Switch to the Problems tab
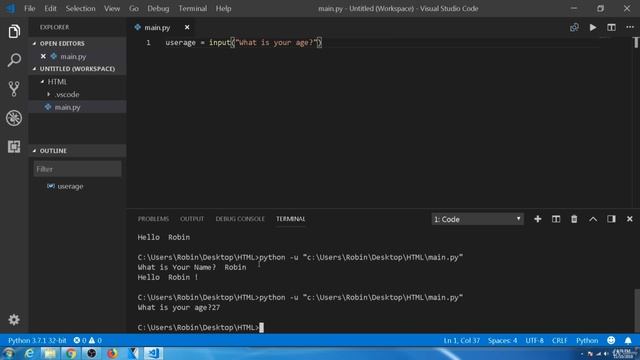Viewport: 640px width, 360px height. tap(153, 219)
